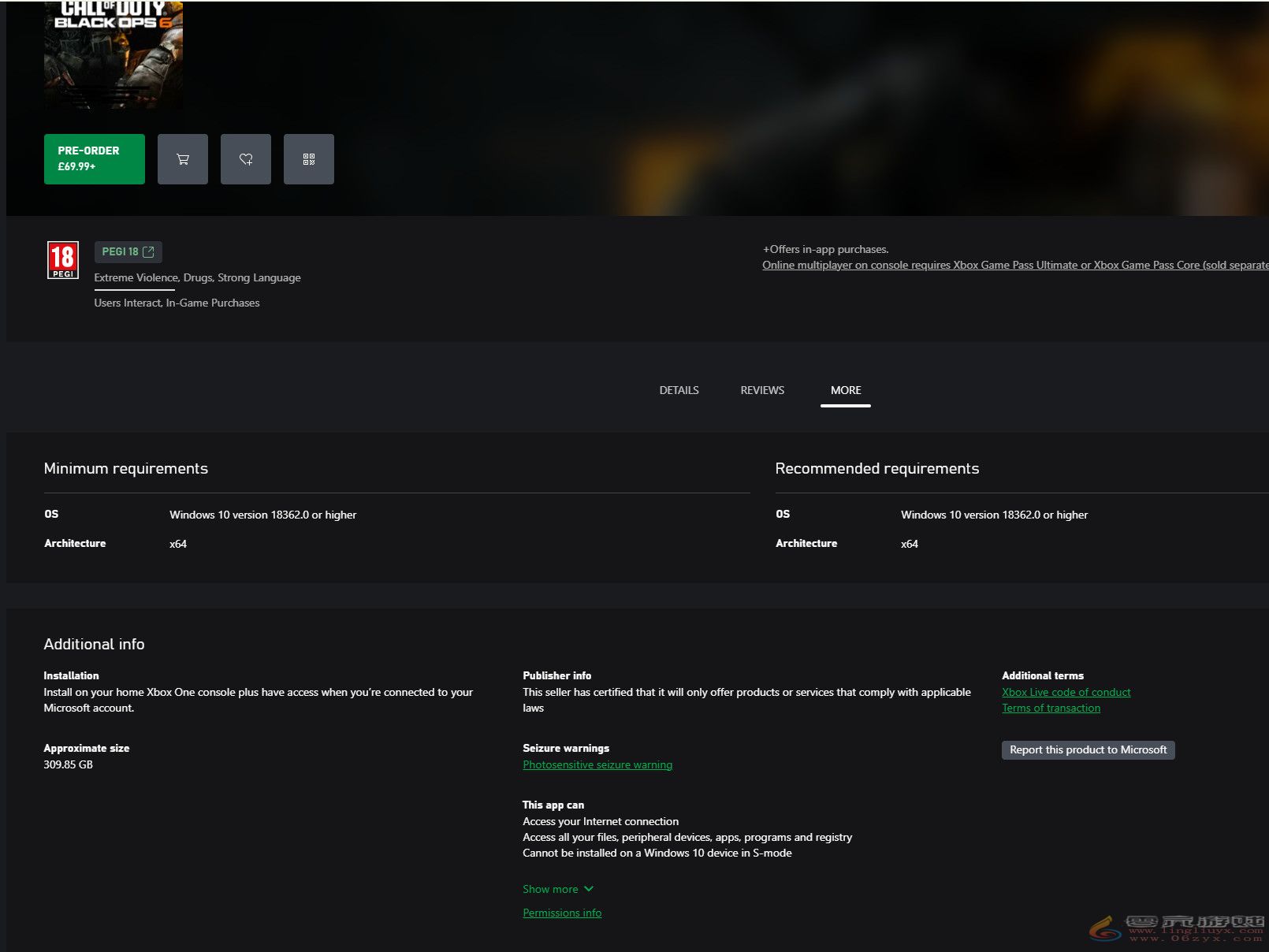Click the Black Ops 6 cover thumbnail
Viewport: 1269px width, 952px height.
pos(113,54)
